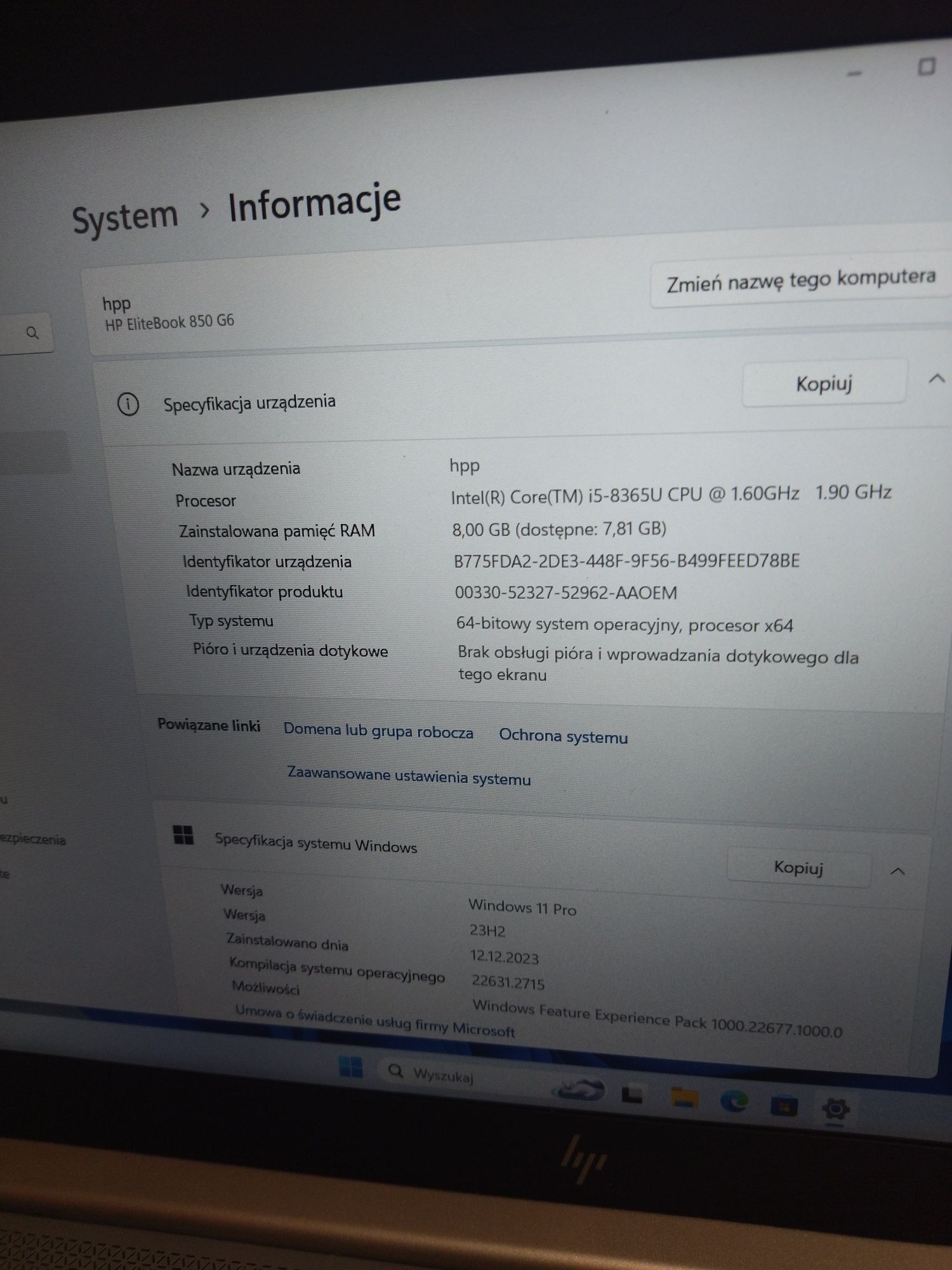This screenshot has width=952, height=1270.
Task: Click the device identifier value B775FDA2-2DE3-448F
Action: click(x=626, y=561)
